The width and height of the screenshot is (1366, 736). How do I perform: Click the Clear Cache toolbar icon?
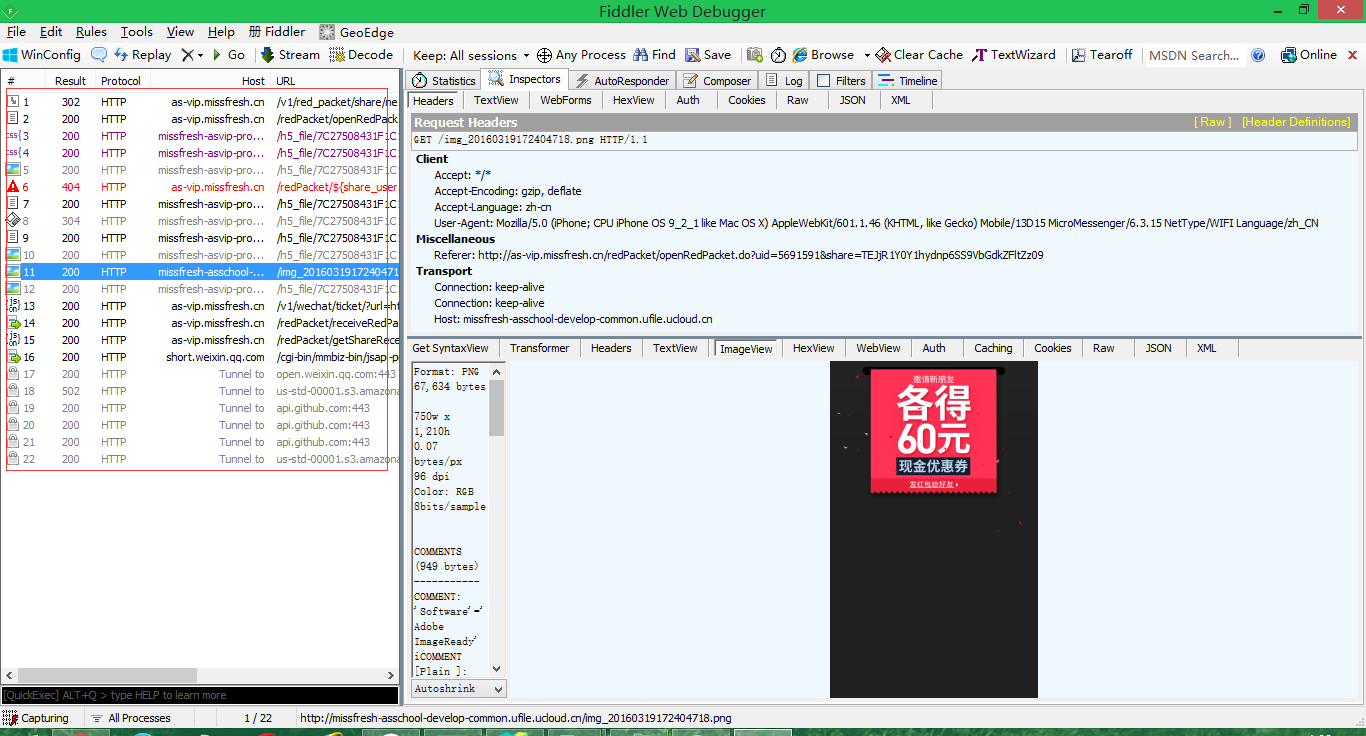(x=883, y=55)
